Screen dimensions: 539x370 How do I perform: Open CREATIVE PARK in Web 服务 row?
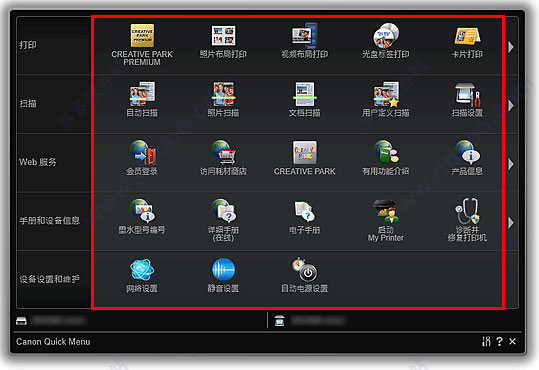[305, 152]
